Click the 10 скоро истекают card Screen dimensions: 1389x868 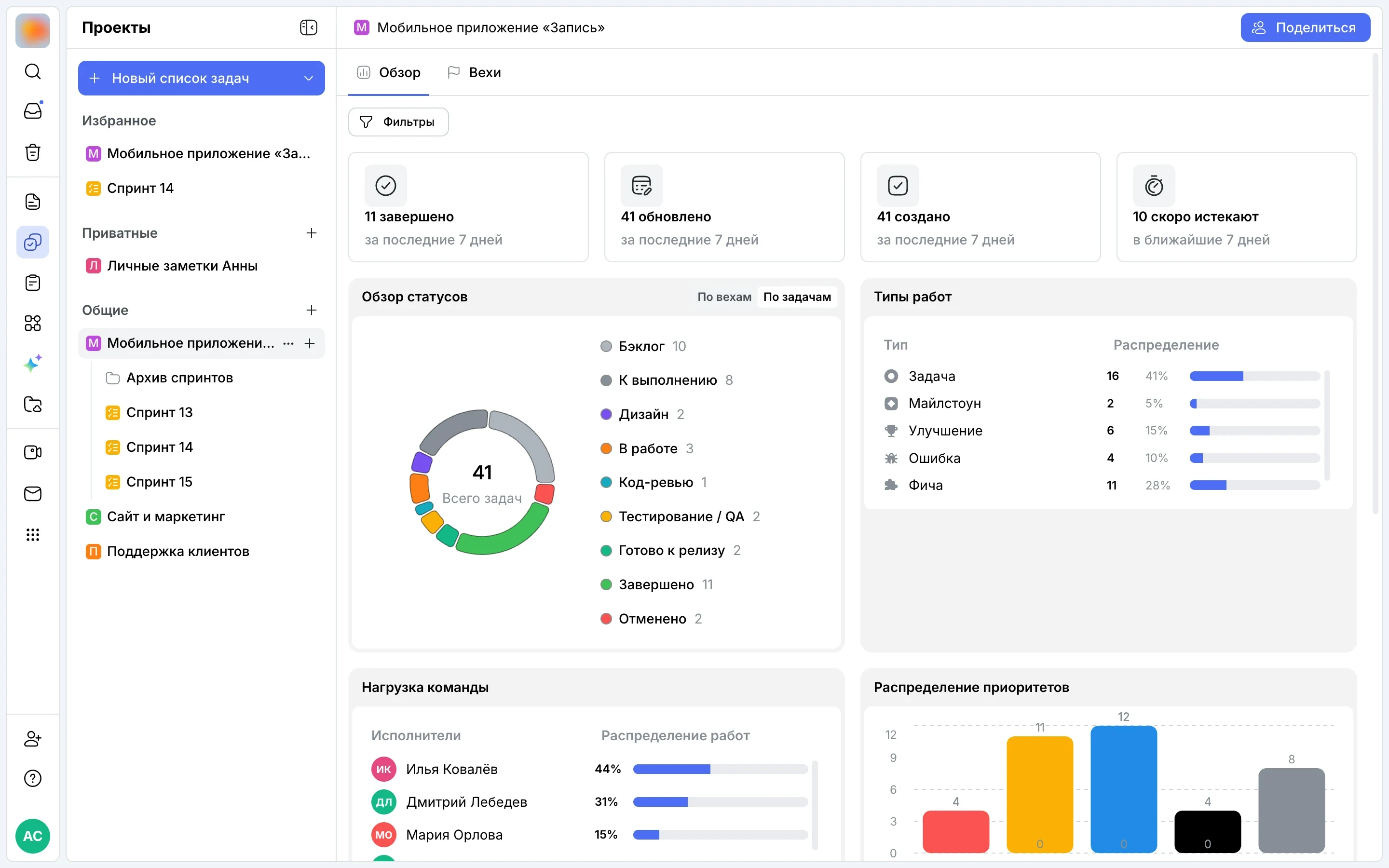(x=1236, y=207)
